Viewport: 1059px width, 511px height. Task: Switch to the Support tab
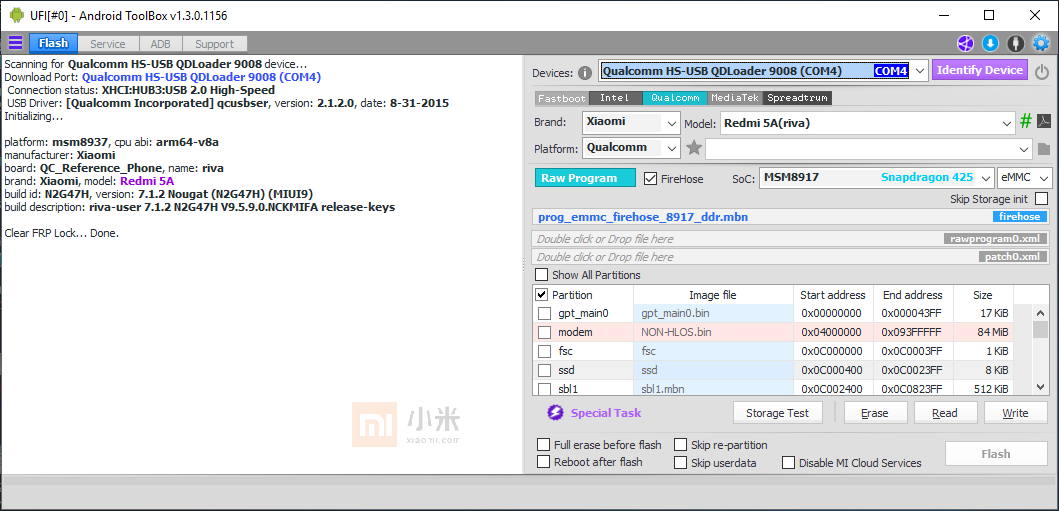pos(214,44)
